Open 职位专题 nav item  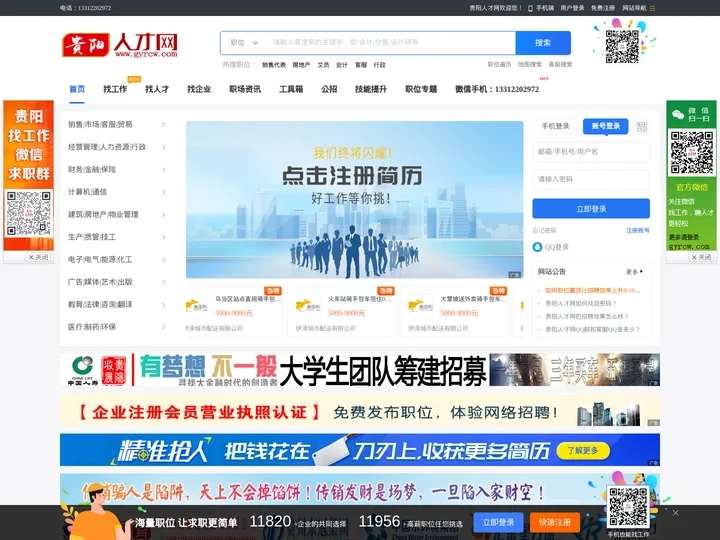tap(421, 89)
